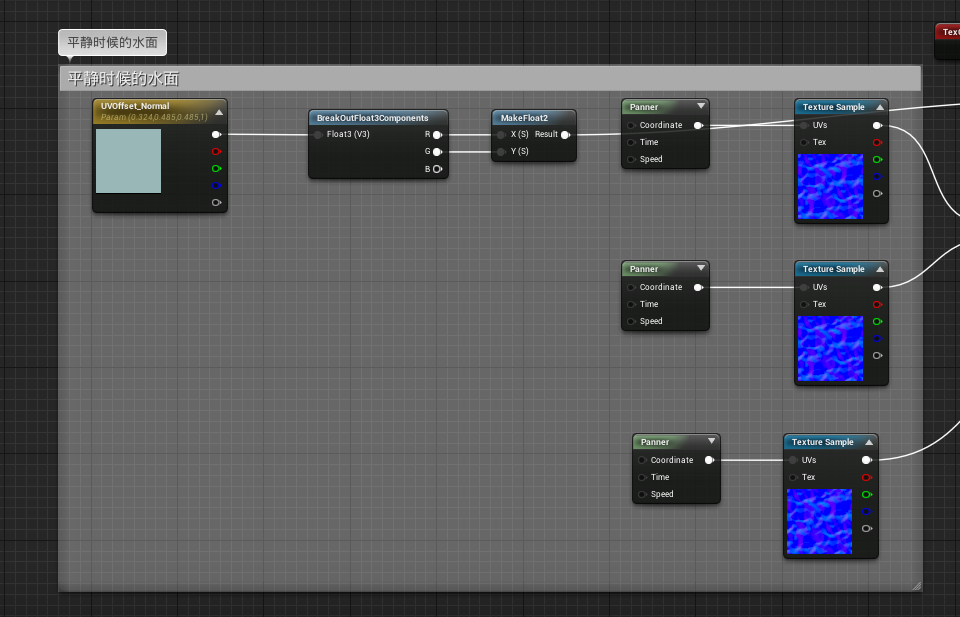The width and height of the screenshot is (960, 617).
Task: Click the red output pin on UVOffset_Normal
Action: click(x=216, y=151)
